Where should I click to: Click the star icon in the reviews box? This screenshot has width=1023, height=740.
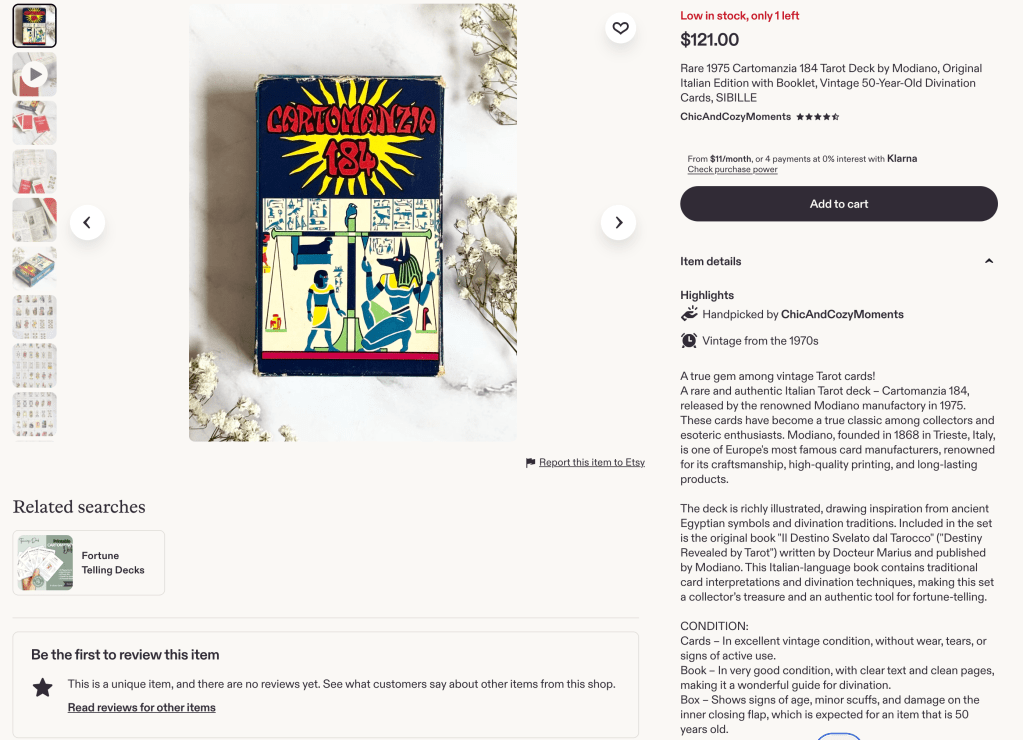click(x=42, y=687)
